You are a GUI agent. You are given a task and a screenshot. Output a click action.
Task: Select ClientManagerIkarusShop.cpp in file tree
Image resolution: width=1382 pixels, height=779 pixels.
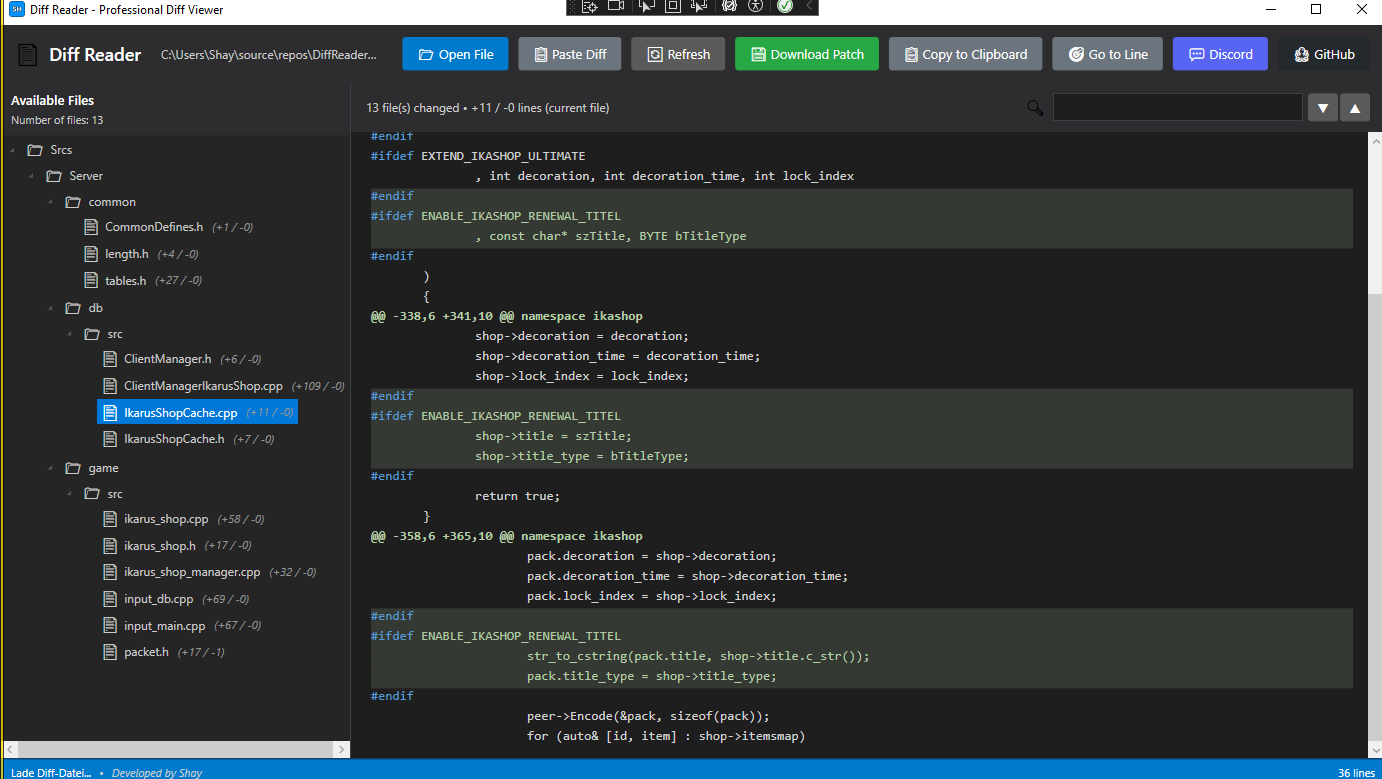point(203,386)
